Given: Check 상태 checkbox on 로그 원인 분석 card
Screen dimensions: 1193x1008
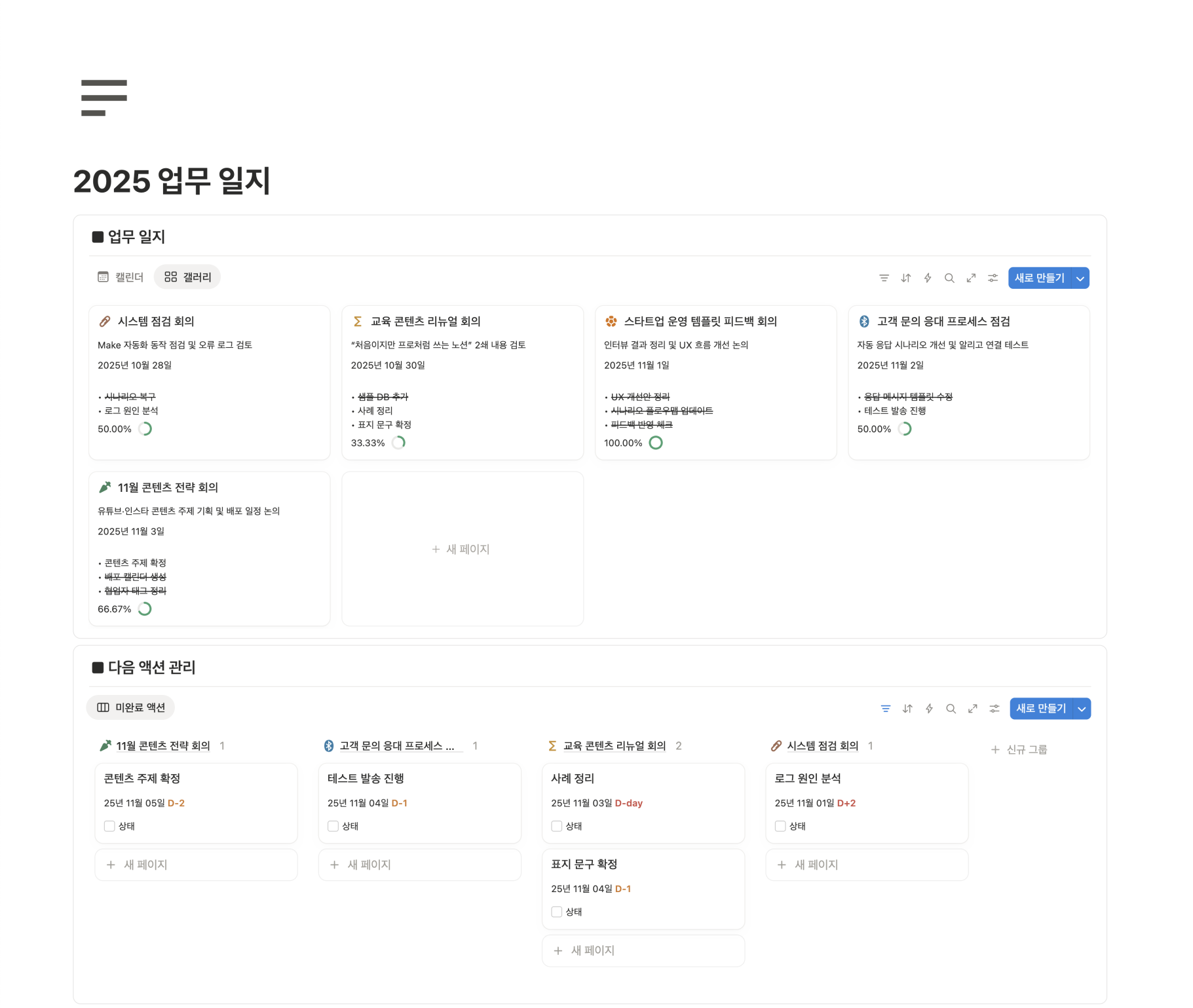Looking at the screenshot, I should coord(780,827).
